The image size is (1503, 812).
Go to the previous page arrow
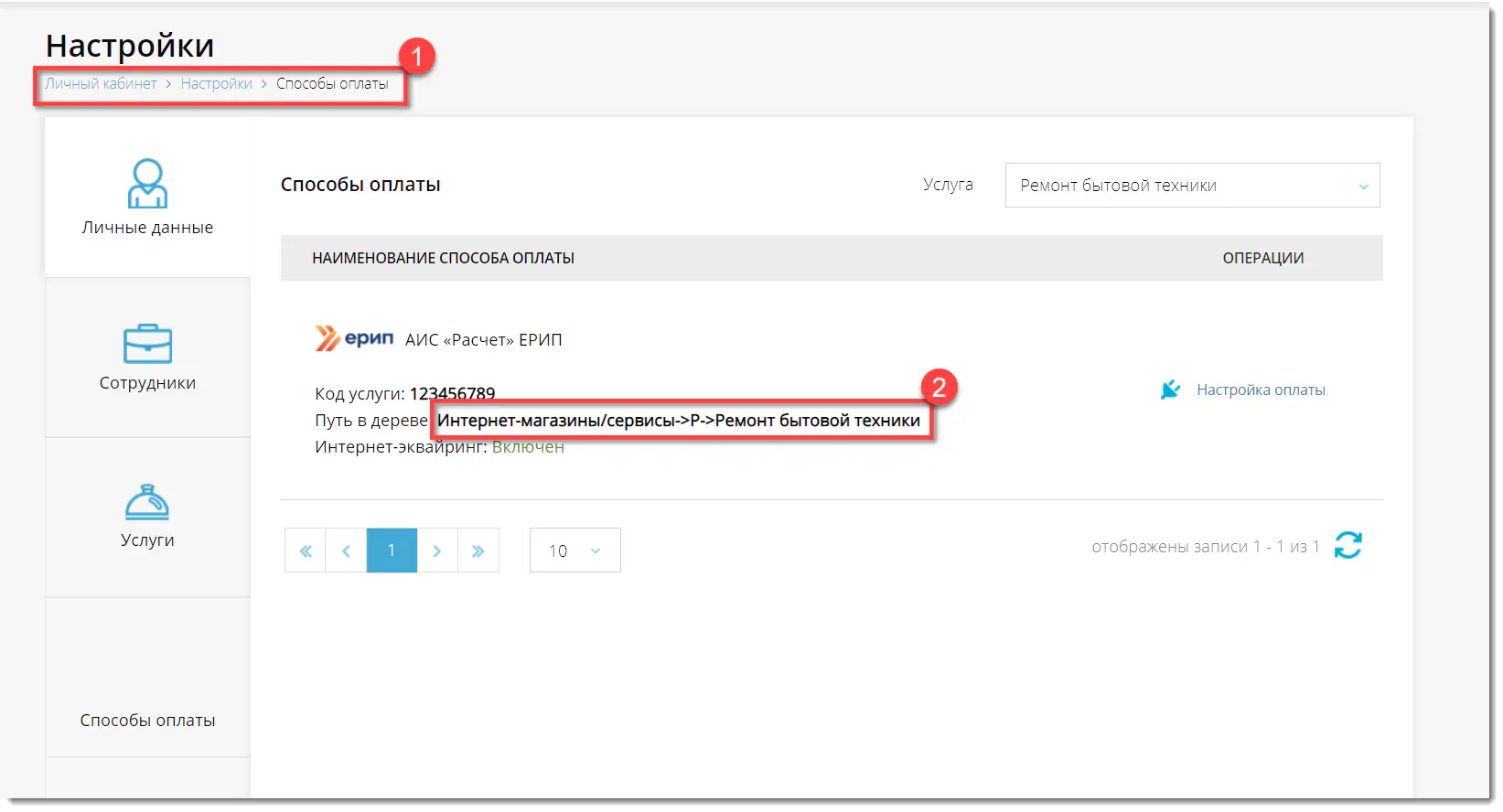coord(346,550)
